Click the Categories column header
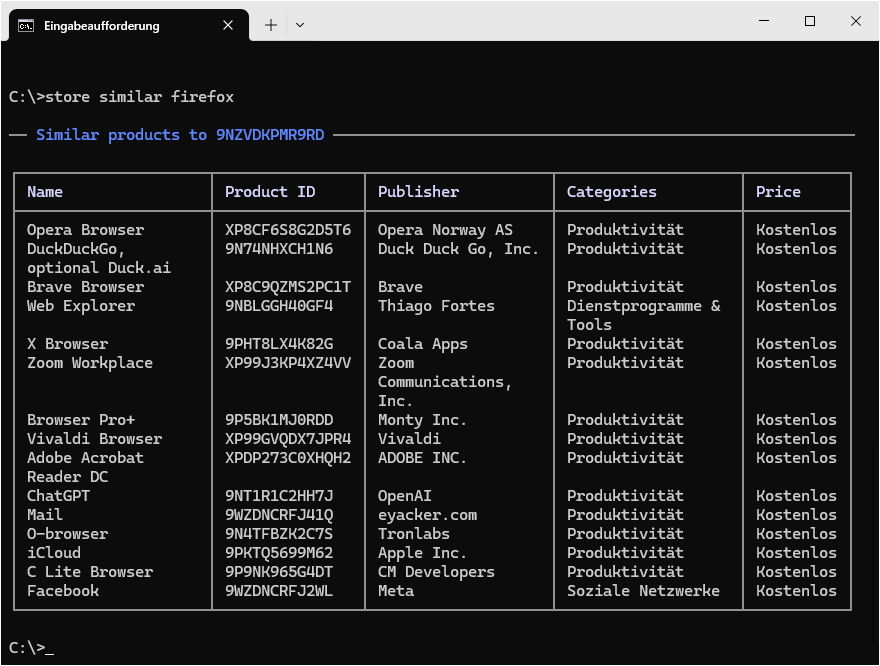This screenshot has height=666, width=880. click(x=611, y=192)
